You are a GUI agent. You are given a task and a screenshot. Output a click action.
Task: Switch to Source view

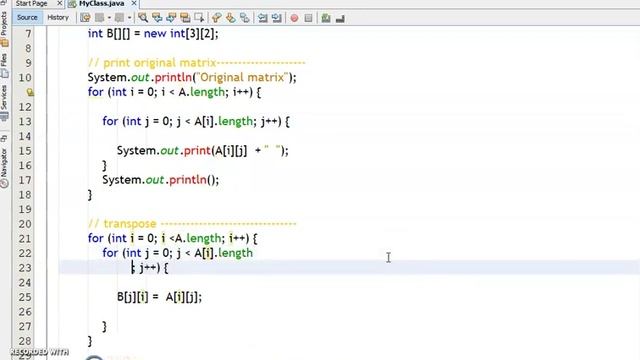click(27, 18)
